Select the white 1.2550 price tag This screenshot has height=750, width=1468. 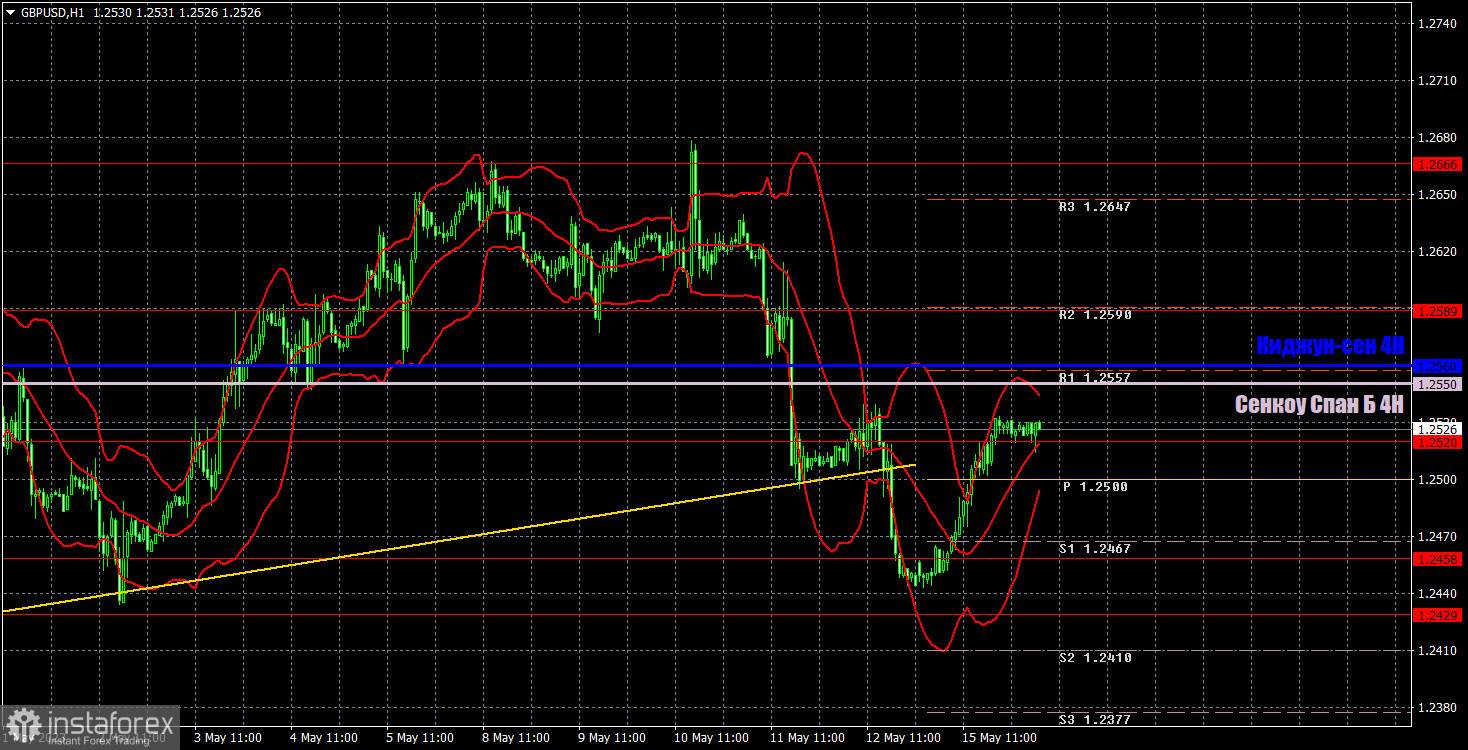coord(1437,384)
